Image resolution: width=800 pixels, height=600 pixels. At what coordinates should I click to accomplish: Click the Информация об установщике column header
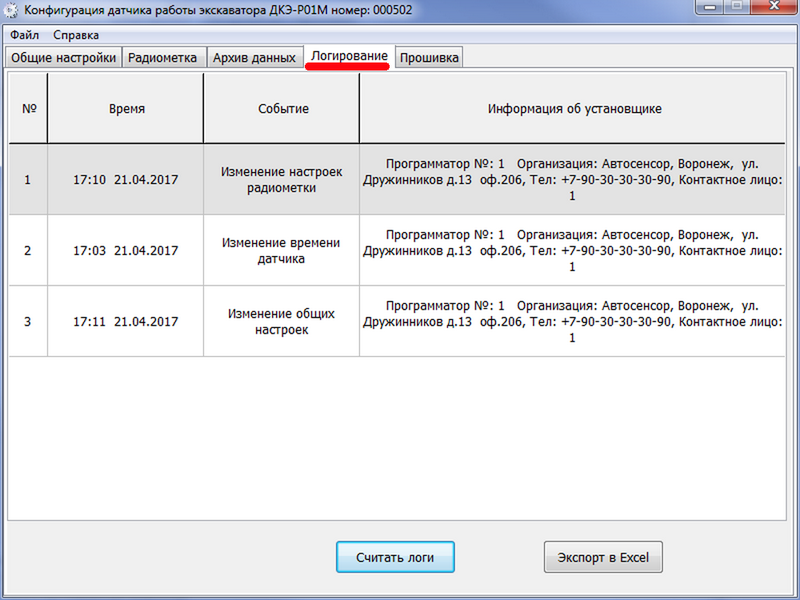coord(573,108)
